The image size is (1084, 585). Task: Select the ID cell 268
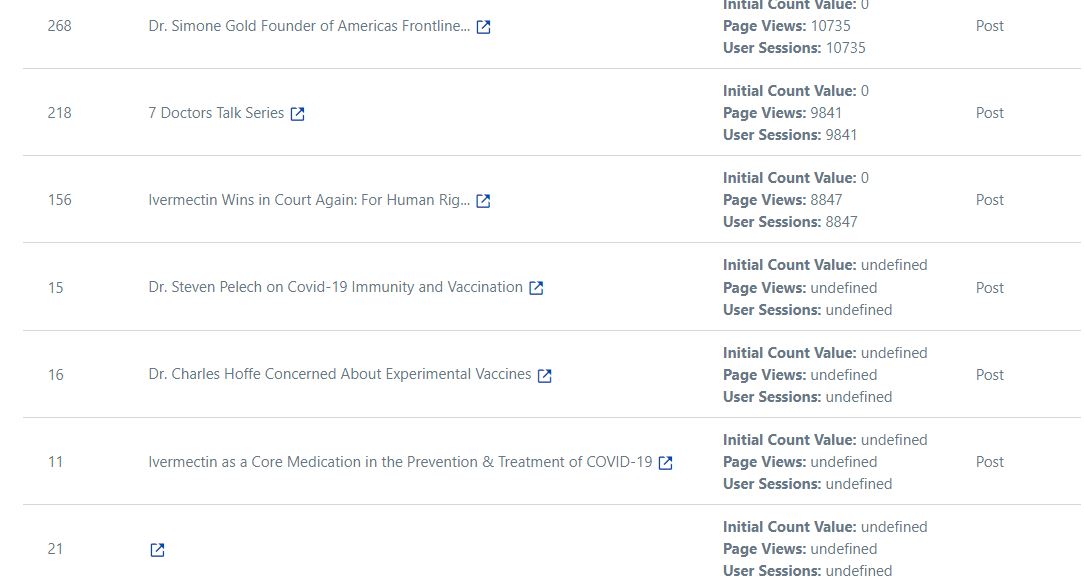[59, 26]
